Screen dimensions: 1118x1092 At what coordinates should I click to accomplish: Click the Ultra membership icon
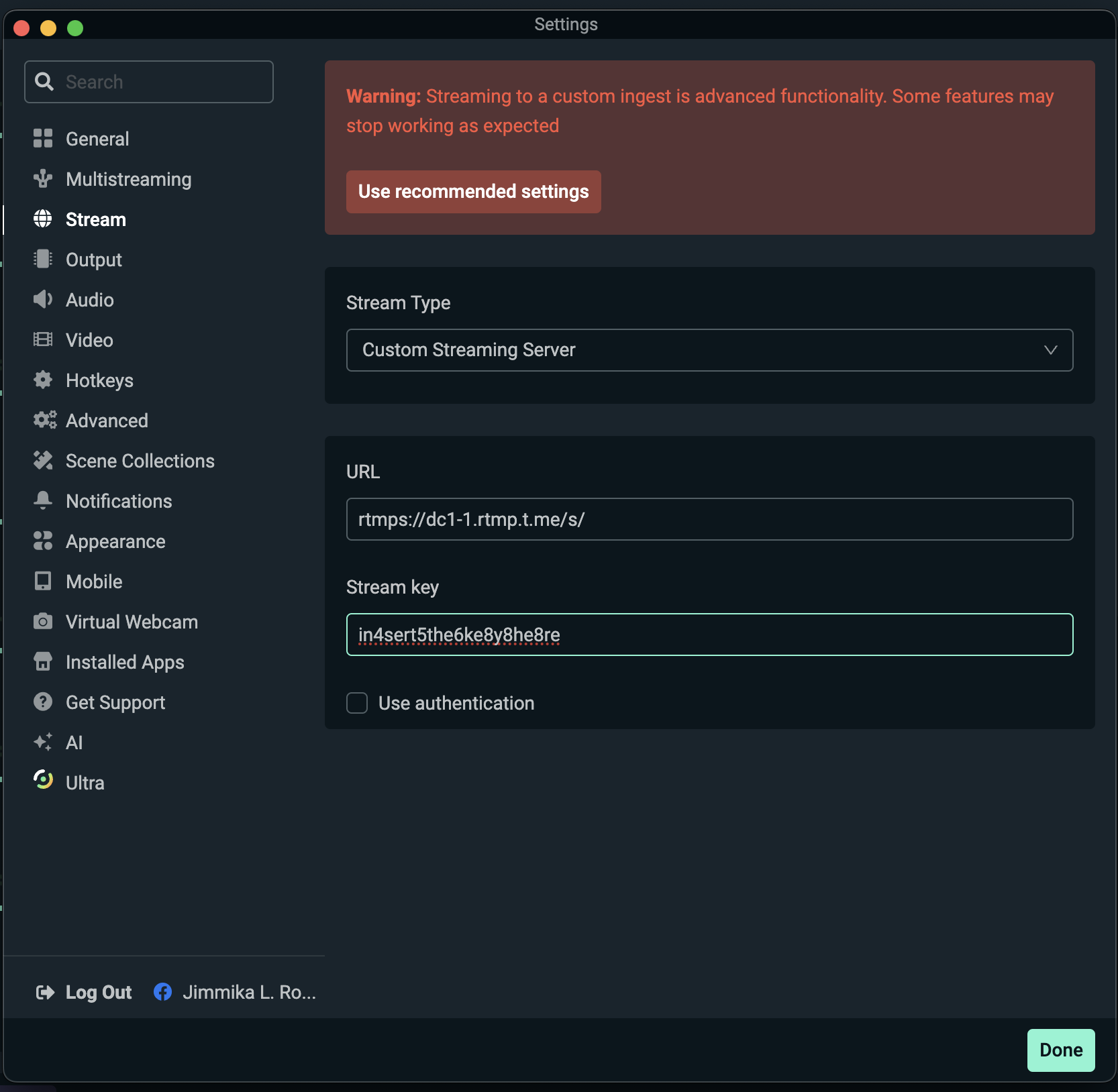pos(43,782)
